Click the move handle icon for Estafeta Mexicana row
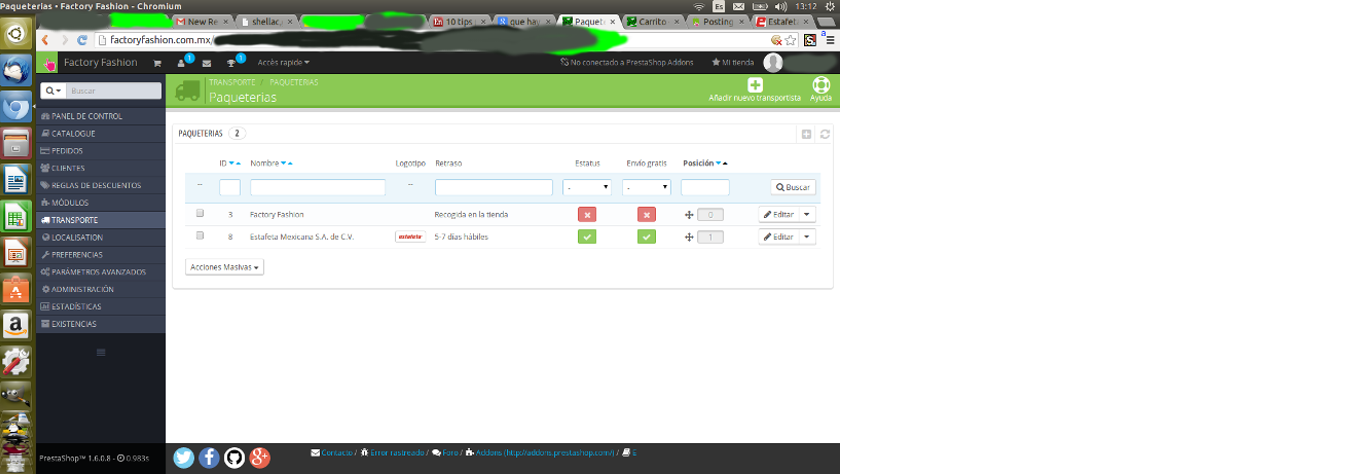This screenshot has width=1346, height=475. [689, 237]
